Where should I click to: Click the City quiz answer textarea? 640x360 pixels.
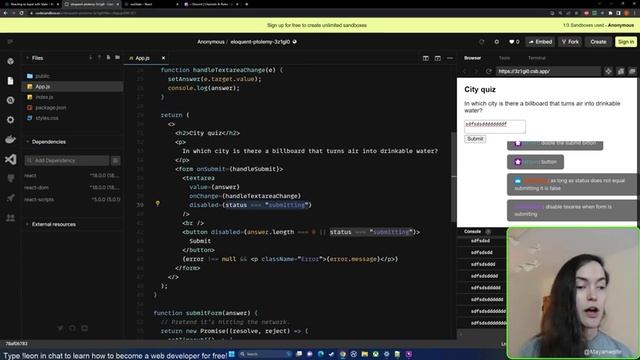click(x=495, y=127)
